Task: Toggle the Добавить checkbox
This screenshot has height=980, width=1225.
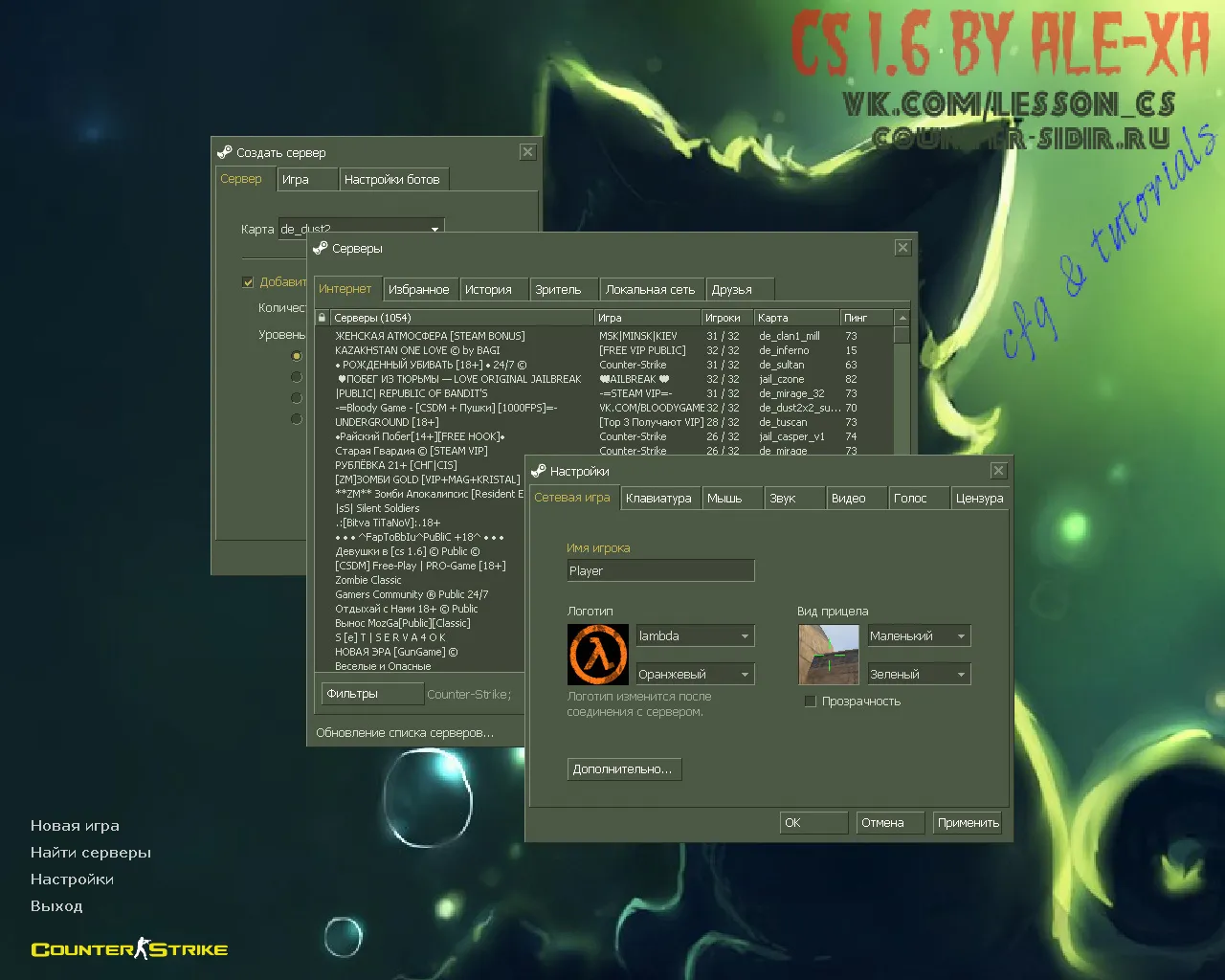Action: click(x=248, y=282)
